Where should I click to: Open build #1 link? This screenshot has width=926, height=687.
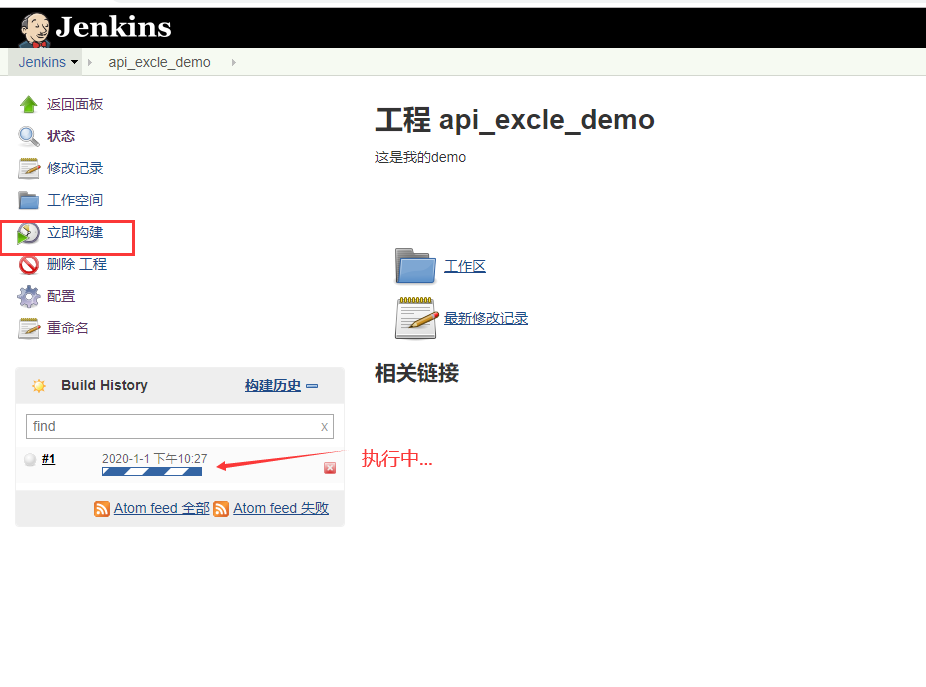48,459
